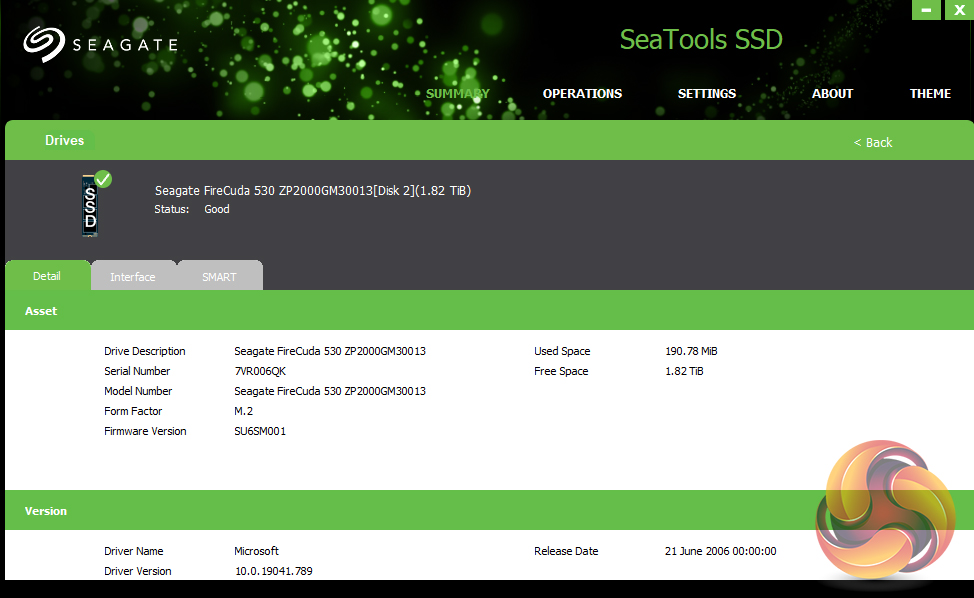
Task: Click the 'Firmware Version' label
Action: tap(145, 431)
